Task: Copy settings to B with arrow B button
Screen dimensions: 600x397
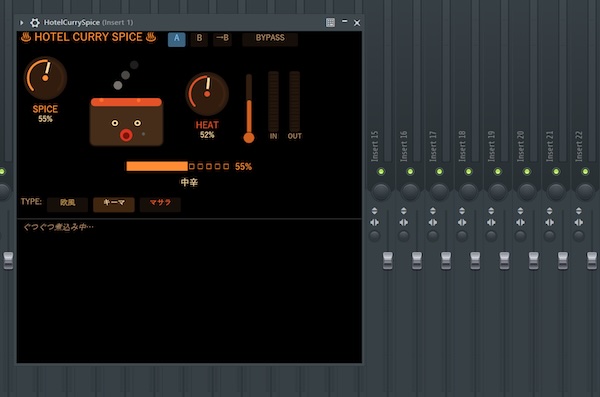Action: [x=222, y=38]
